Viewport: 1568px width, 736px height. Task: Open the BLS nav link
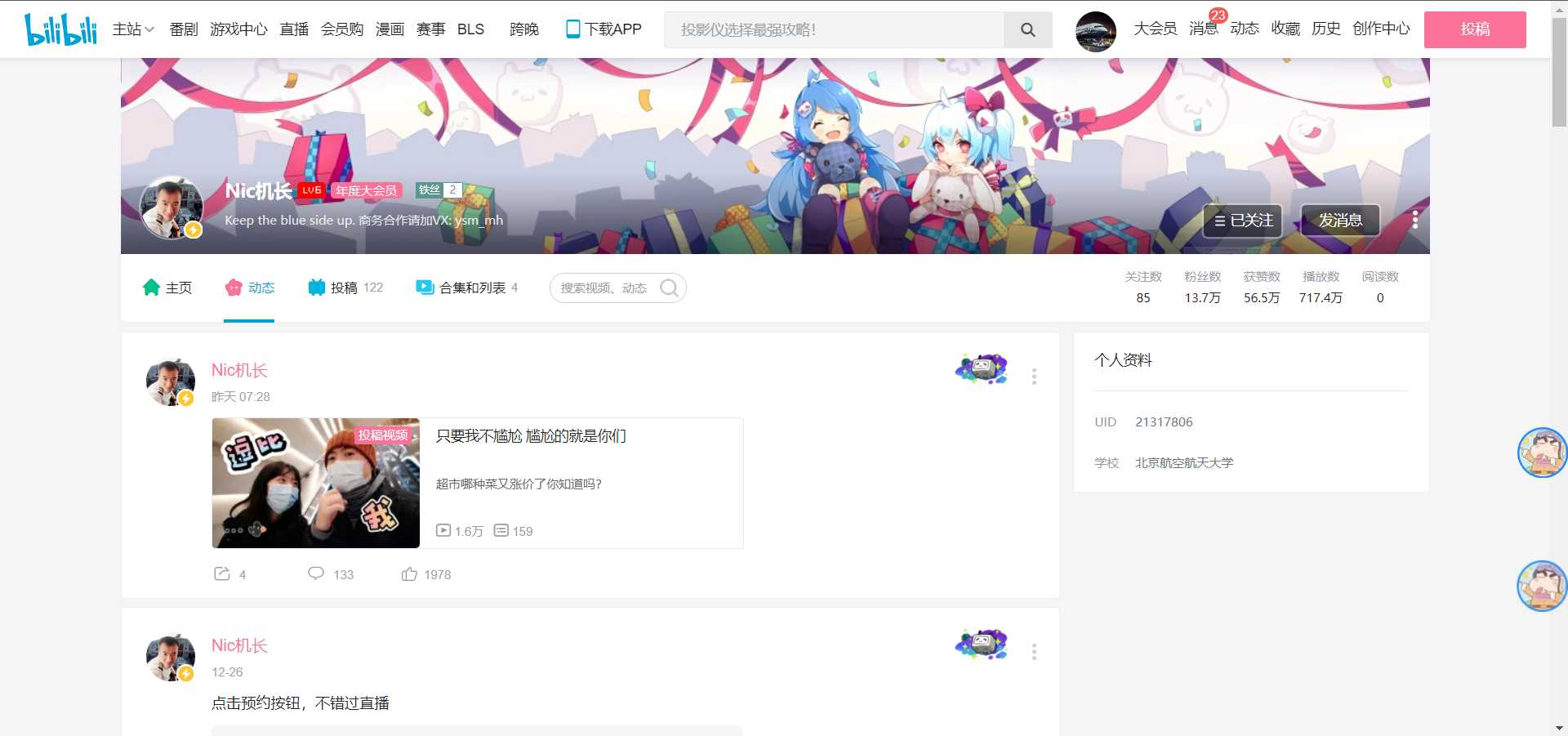tap(470, 29)
